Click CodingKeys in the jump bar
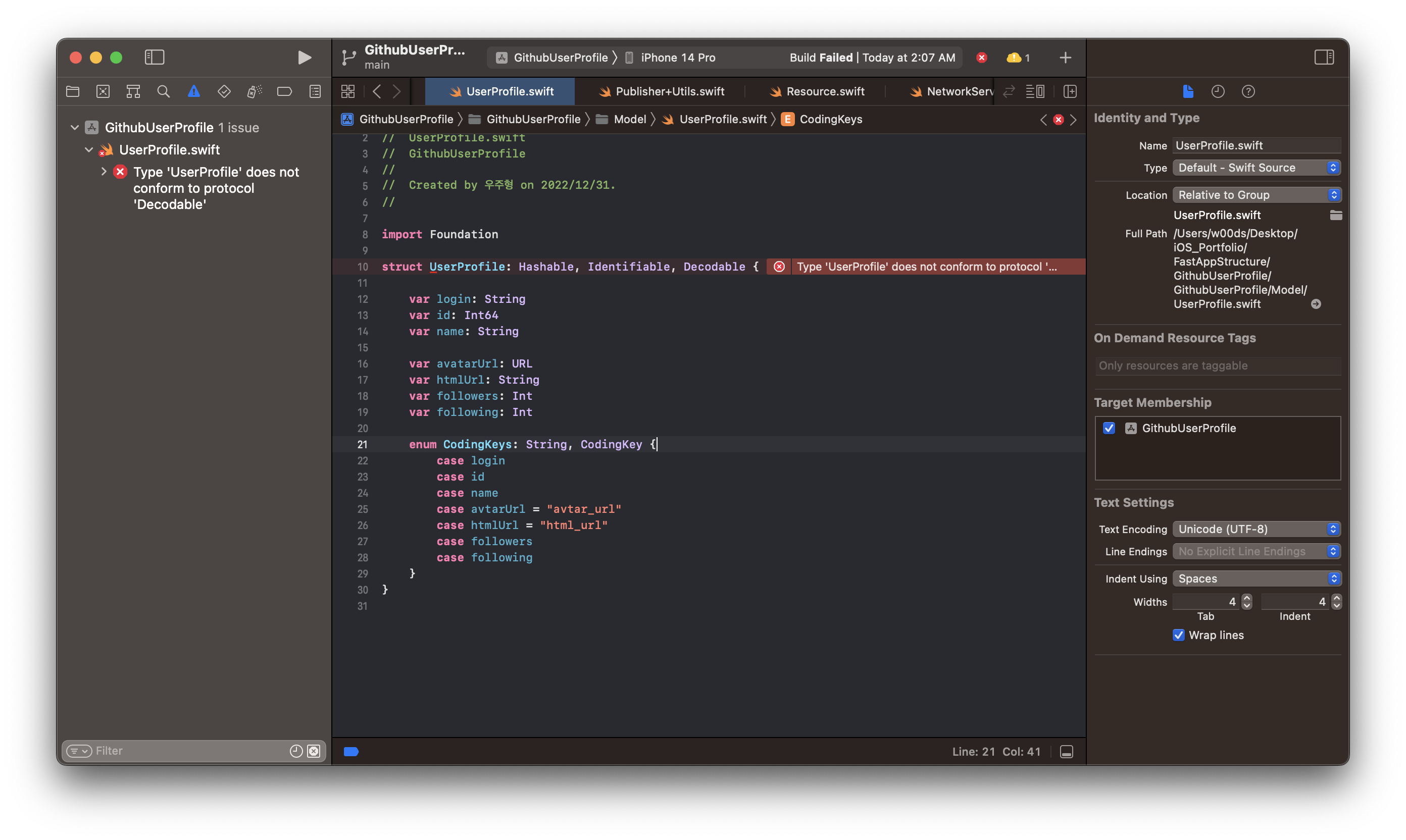The height and width of the screenshot is (840, 1406). coord(822,119)
